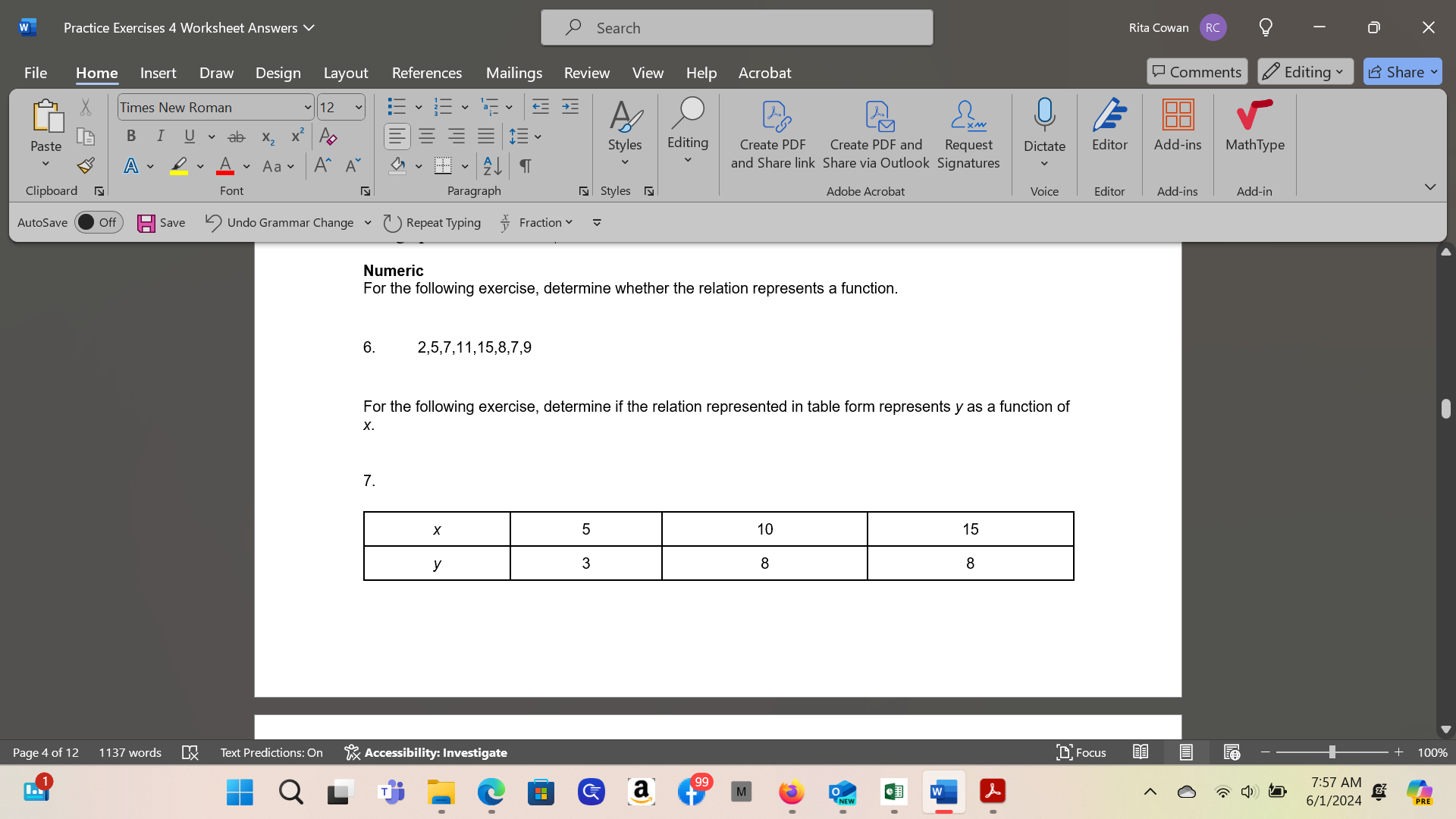
Task: Switch to the Layout tab
Action: tap(346, 73)
